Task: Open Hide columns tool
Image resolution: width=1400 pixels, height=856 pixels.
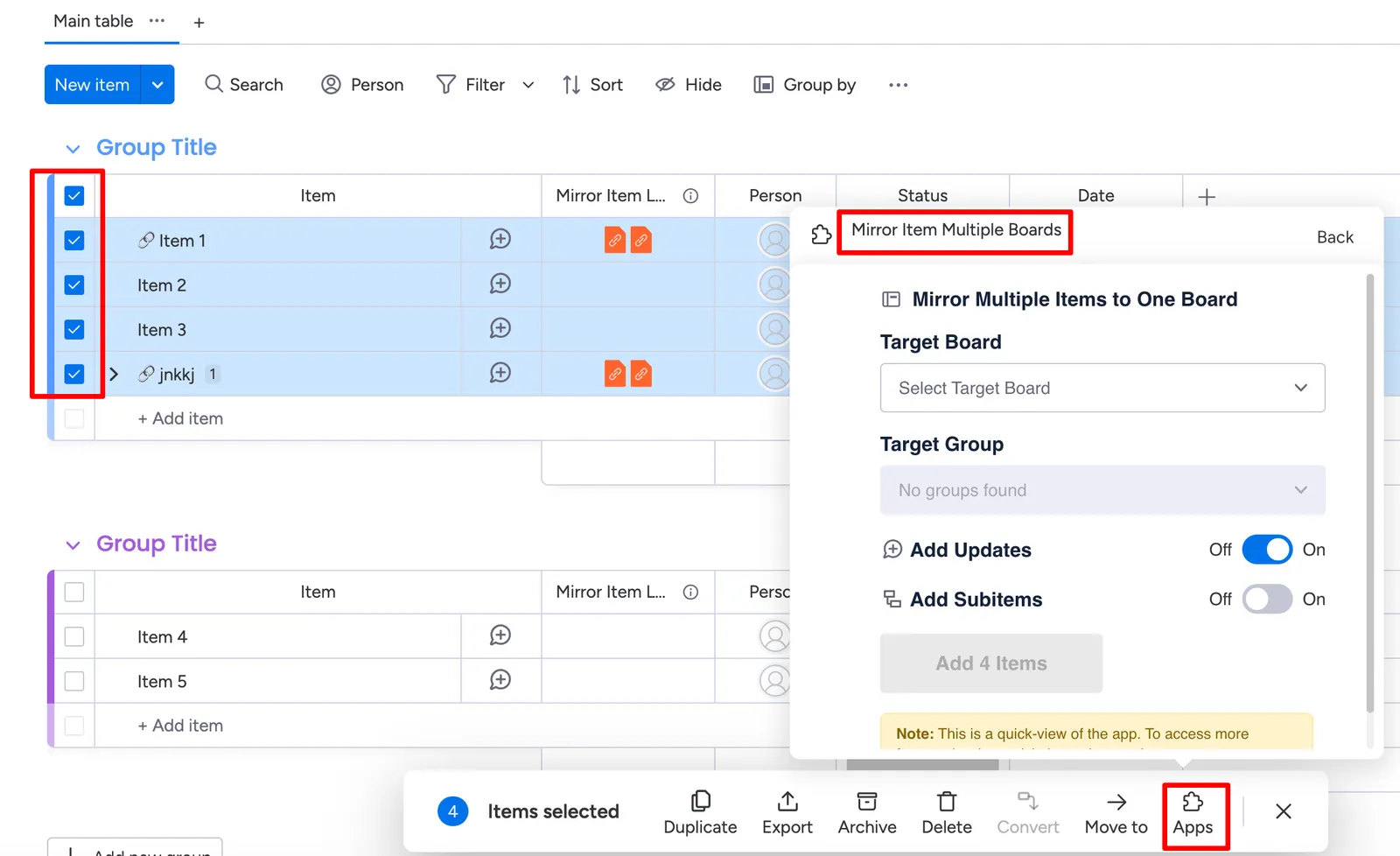Action: coord(689,85)
